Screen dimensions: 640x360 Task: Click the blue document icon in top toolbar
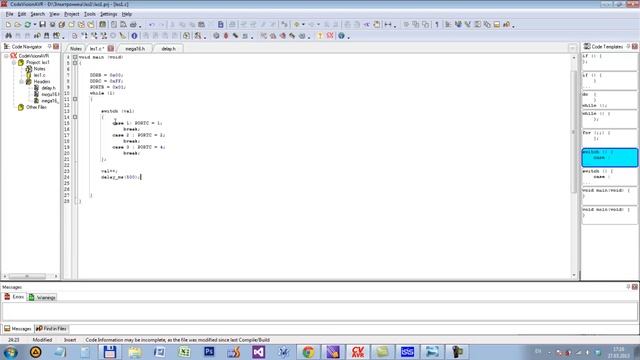220,25
